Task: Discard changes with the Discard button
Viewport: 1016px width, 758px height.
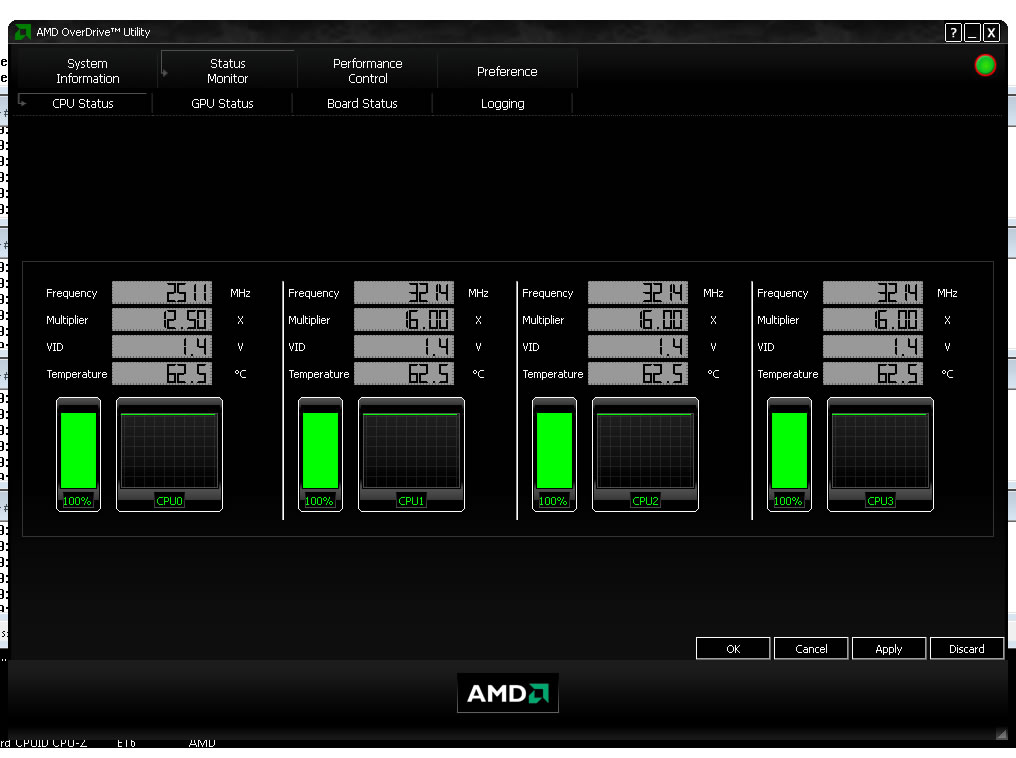Action: click(x=966, y=649)
